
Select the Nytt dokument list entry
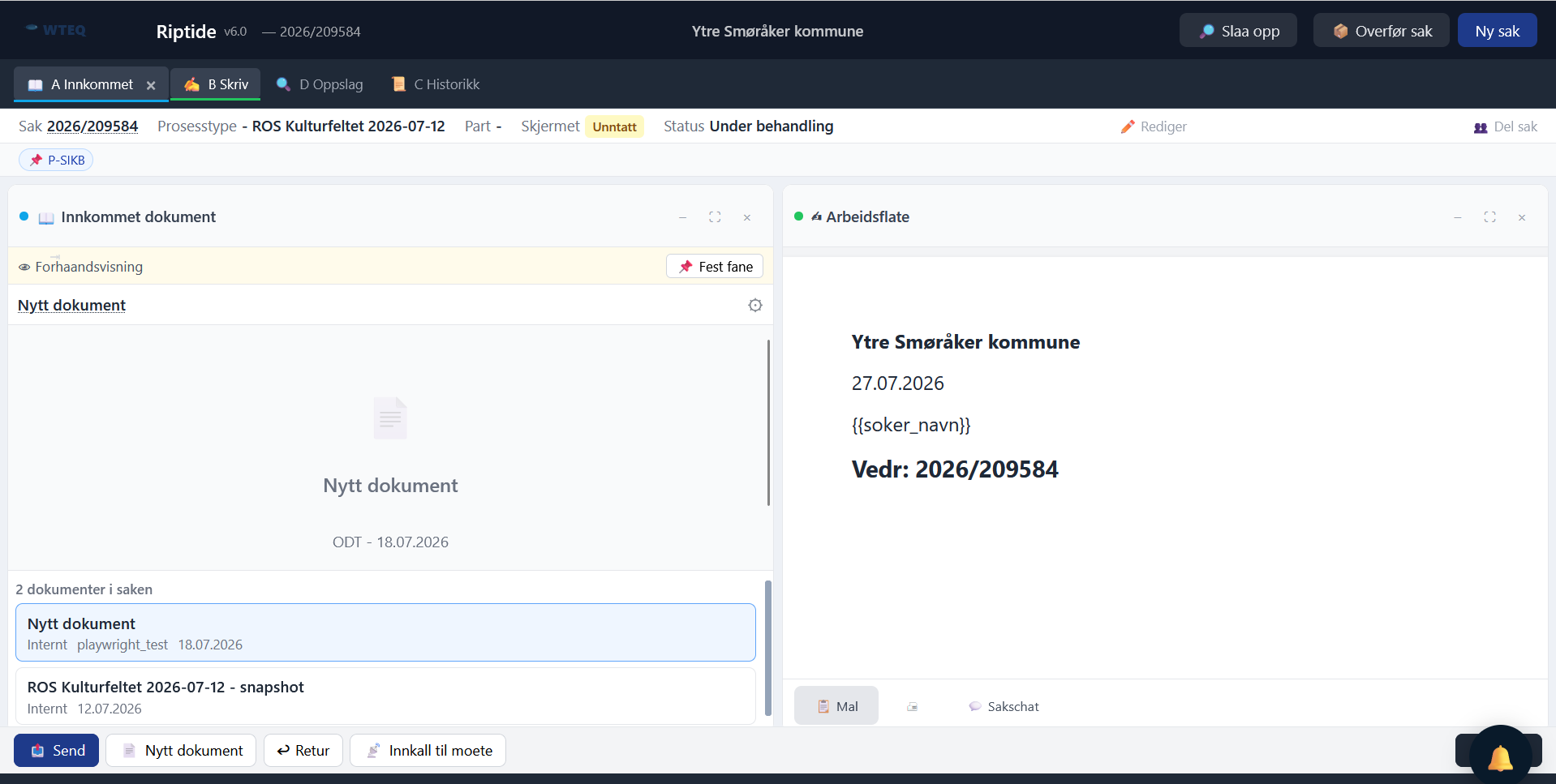pos(385,632)
